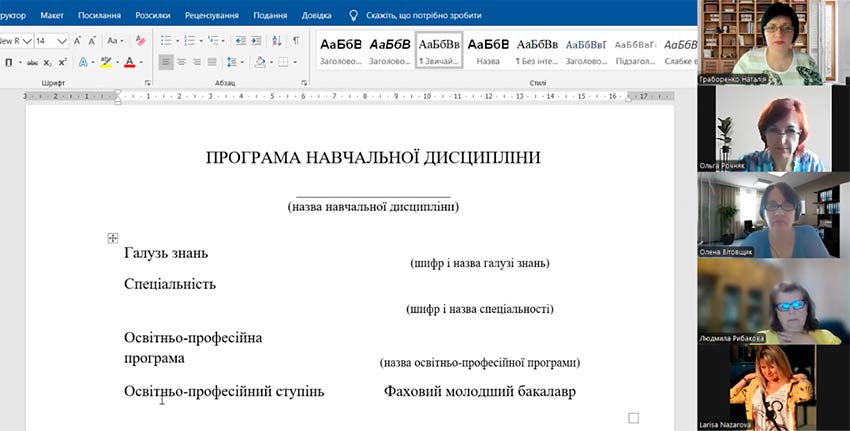Sort text using the A-Z sort icon
The width and height of the screenshot is (850, 431).
point(276,41)
